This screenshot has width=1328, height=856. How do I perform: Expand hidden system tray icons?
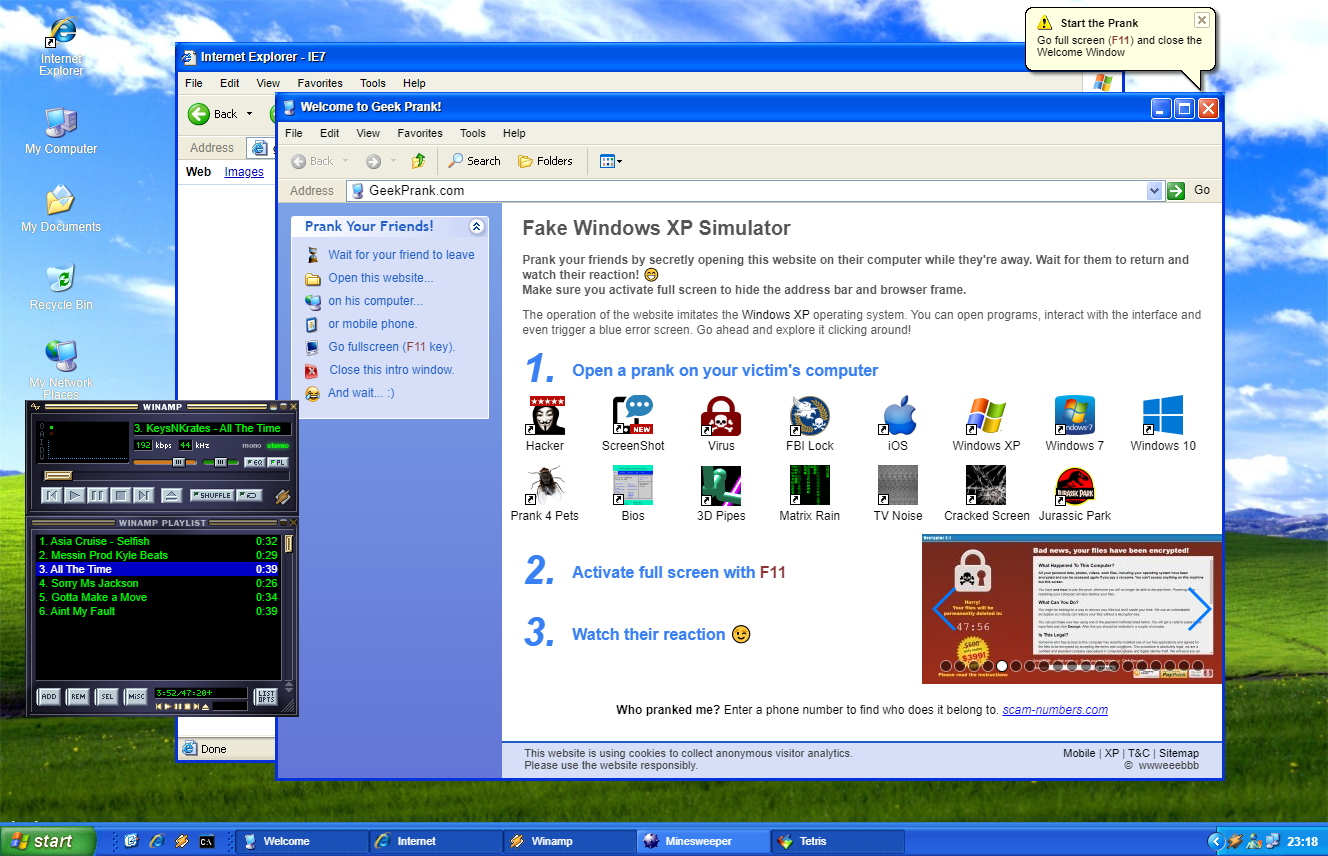1215,842
